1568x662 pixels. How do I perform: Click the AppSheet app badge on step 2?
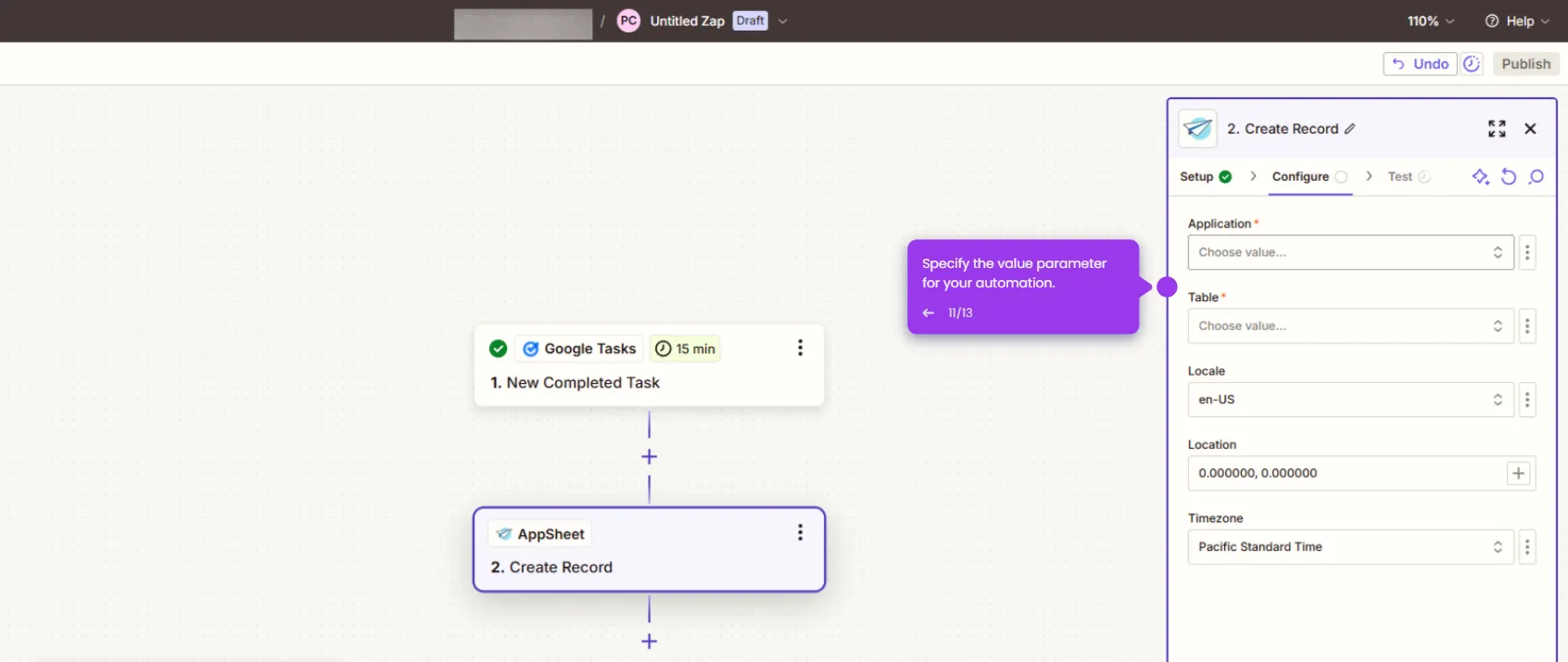(x=539, y=534)
